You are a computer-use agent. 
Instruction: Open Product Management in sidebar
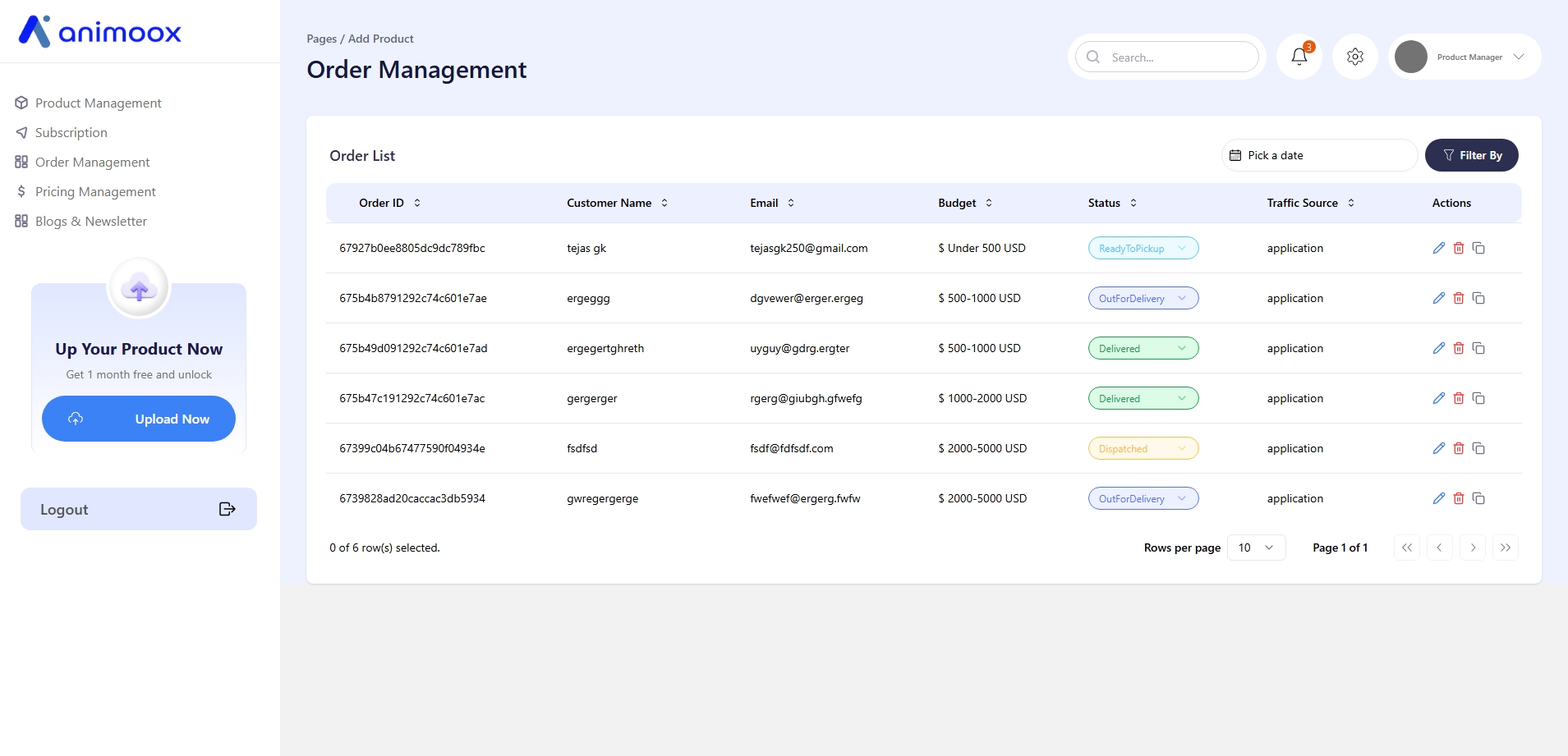(x=88, y=103)
